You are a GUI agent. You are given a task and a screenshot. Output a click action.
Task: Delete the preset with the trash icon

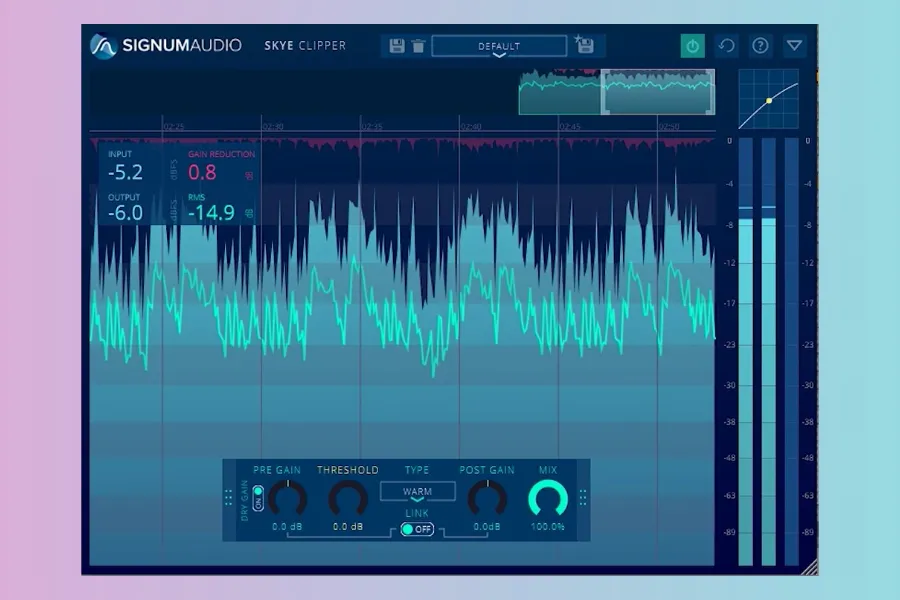418,46
